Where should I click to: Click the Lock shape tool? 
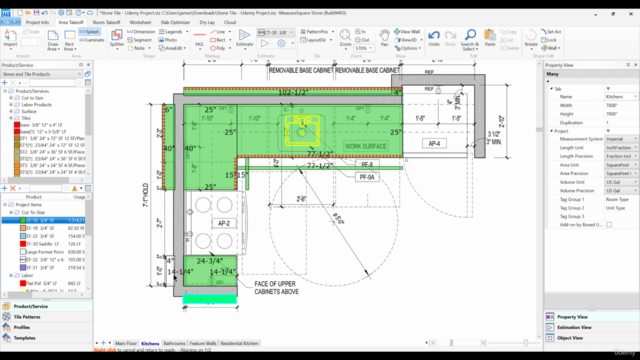point(549,40)
